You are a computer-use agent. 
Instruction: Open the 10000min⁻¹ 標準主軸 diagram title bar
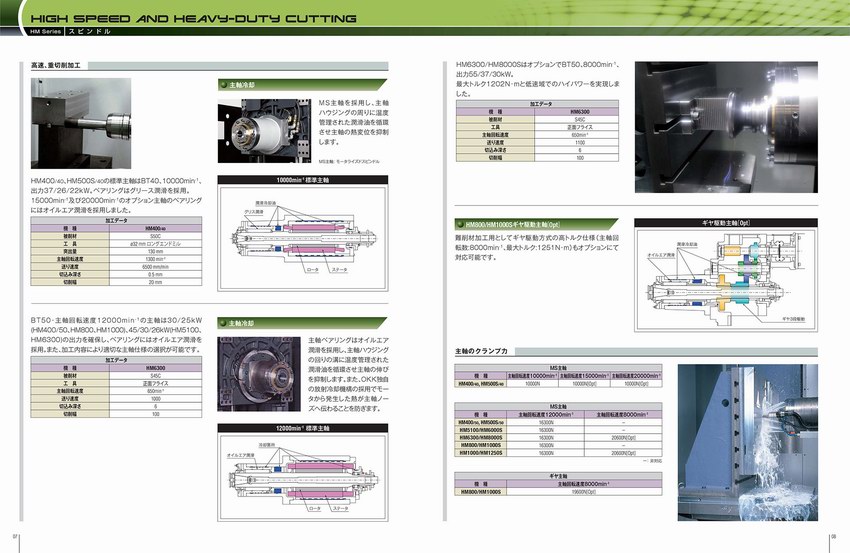(304, 180)
